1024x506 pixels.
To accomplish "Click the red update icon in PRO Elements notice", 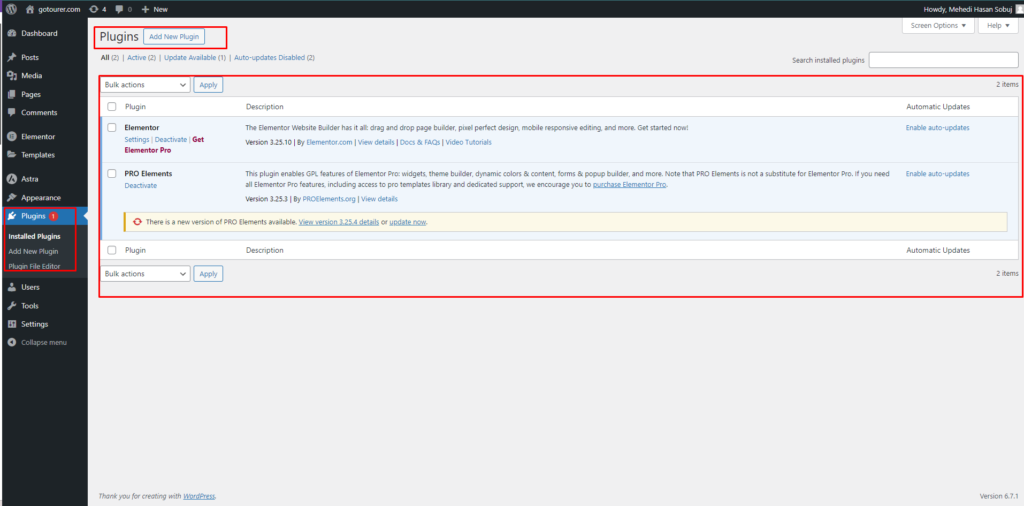I will pyautogui.click(x=137, y=222).
